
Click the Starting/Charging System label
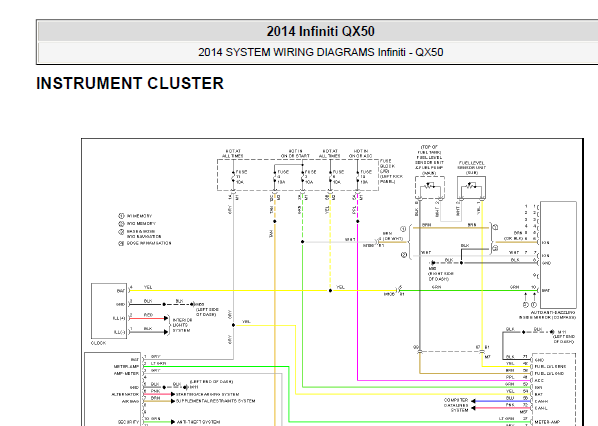207,394
